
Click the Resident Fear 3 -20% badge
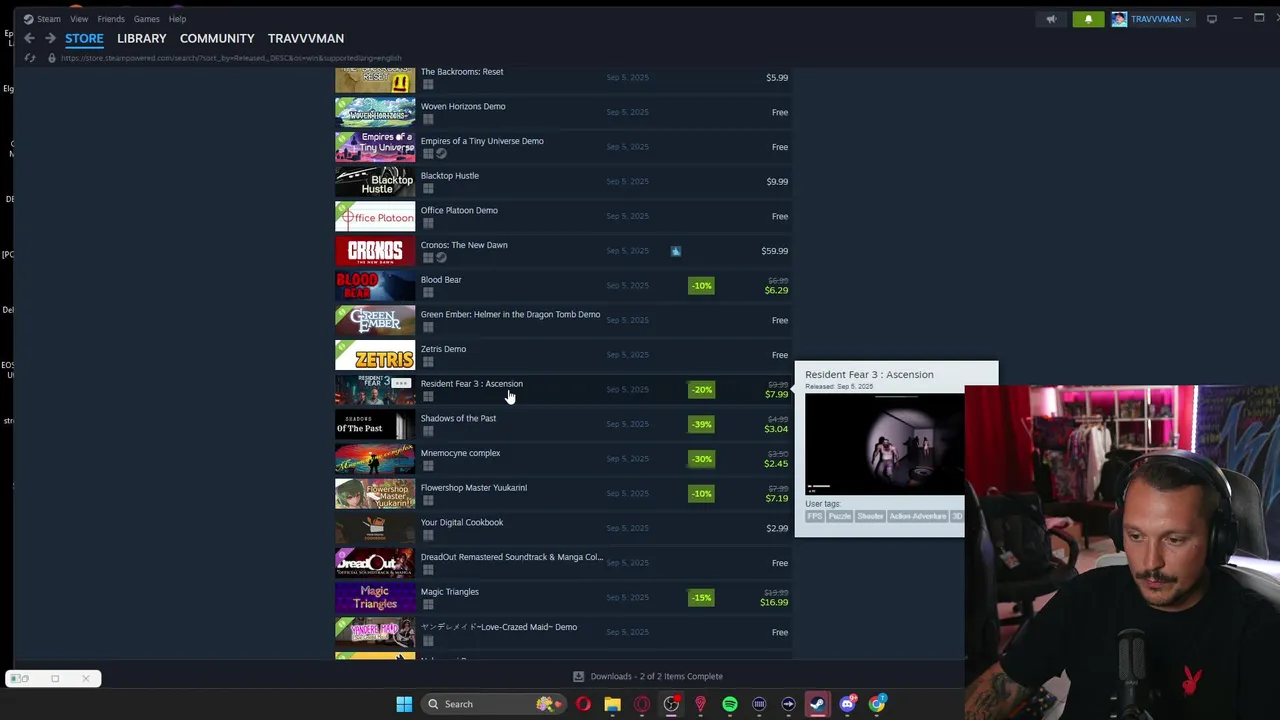click(701, 390)
